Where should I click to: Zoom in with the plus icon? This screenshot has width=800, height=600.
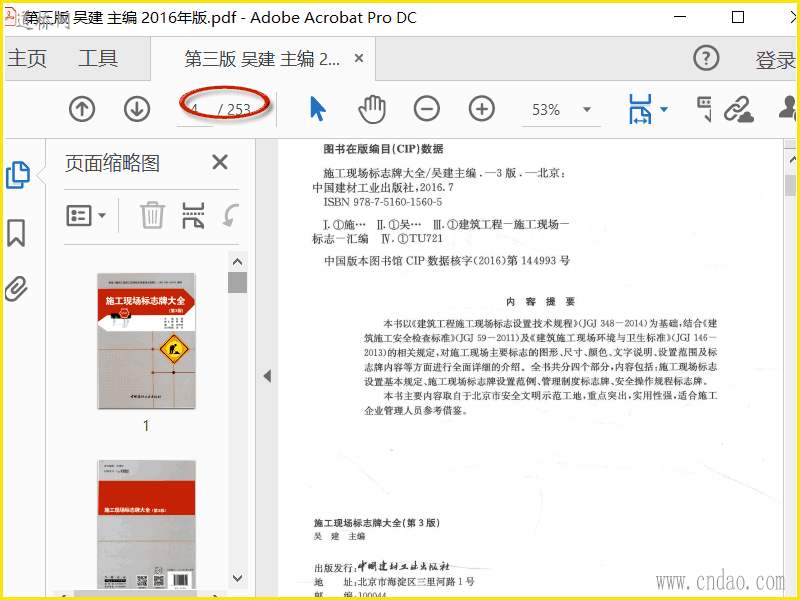pos(482,109)
